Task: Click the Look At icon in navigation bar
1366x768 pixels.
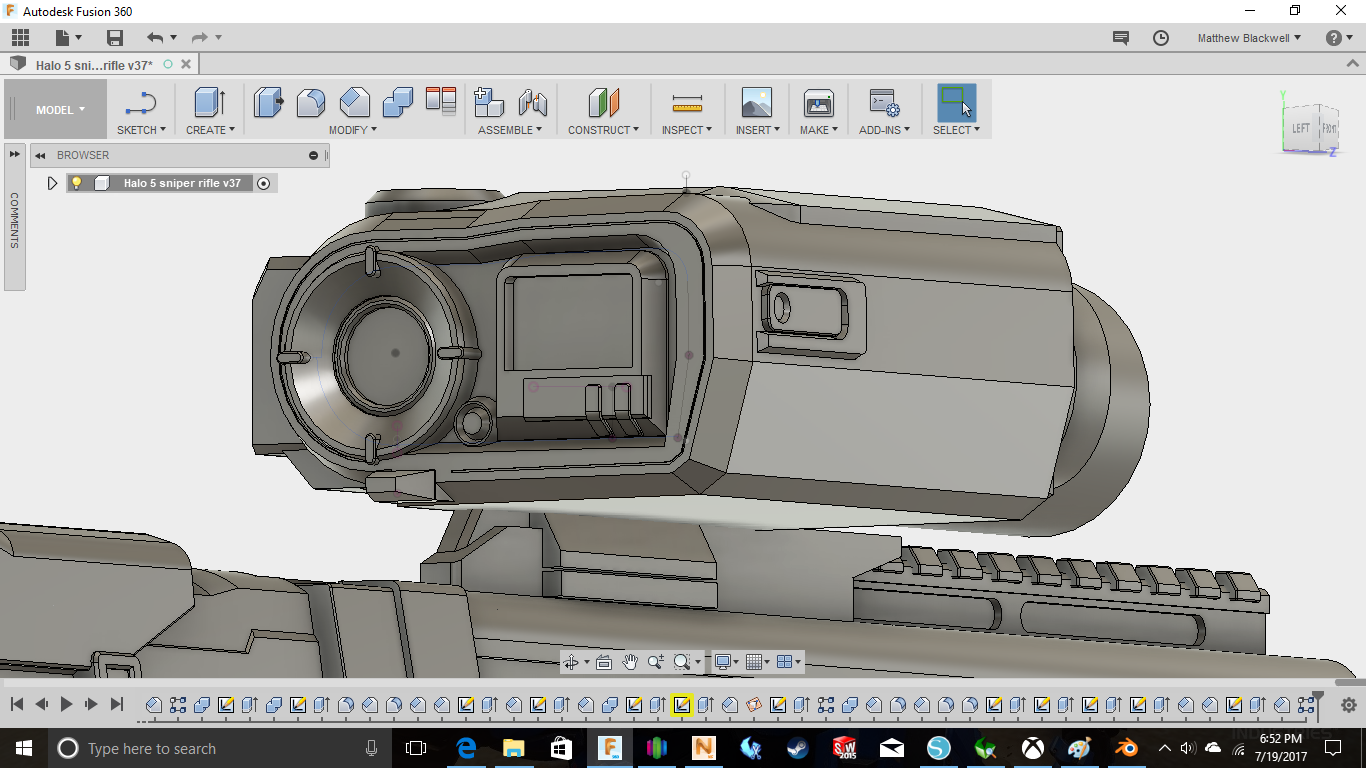Action: pos(604,662)
